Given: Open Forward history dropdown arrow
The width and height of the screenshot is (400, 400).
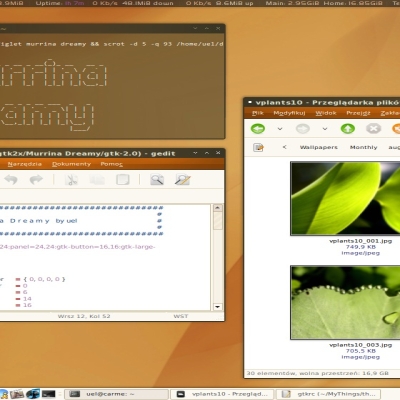Looking at the screenshot, I should point(325,129).
